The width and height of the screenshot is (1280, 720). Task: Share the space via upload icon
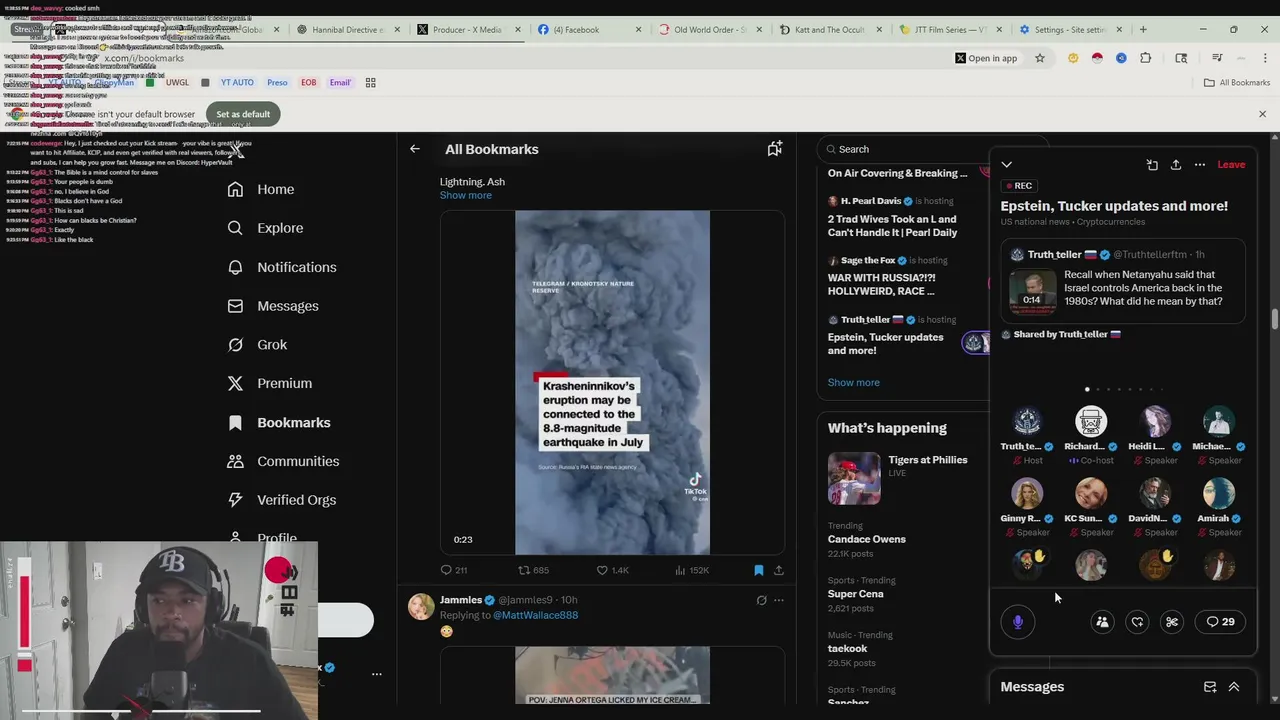(x=1176, y=164)
